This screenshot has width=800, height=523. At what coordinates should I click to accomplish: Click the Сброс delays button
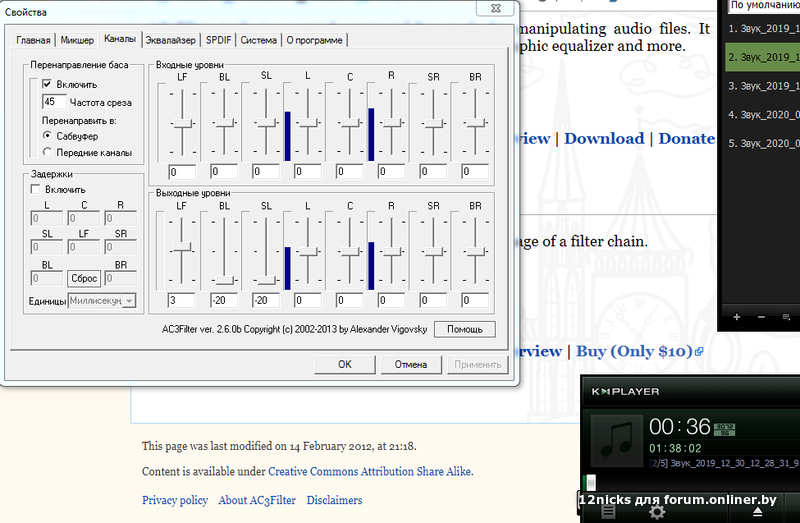coord(84,278)
